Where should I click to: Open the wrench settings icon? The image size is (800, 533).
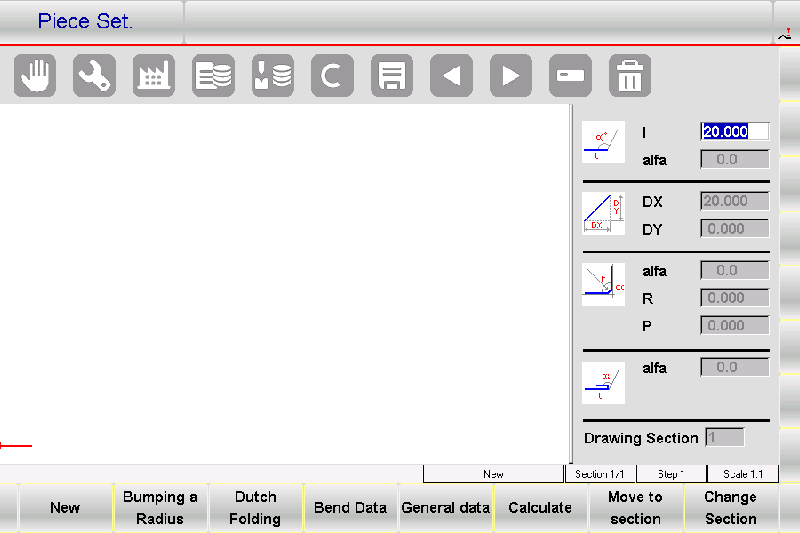pos(94,75)
